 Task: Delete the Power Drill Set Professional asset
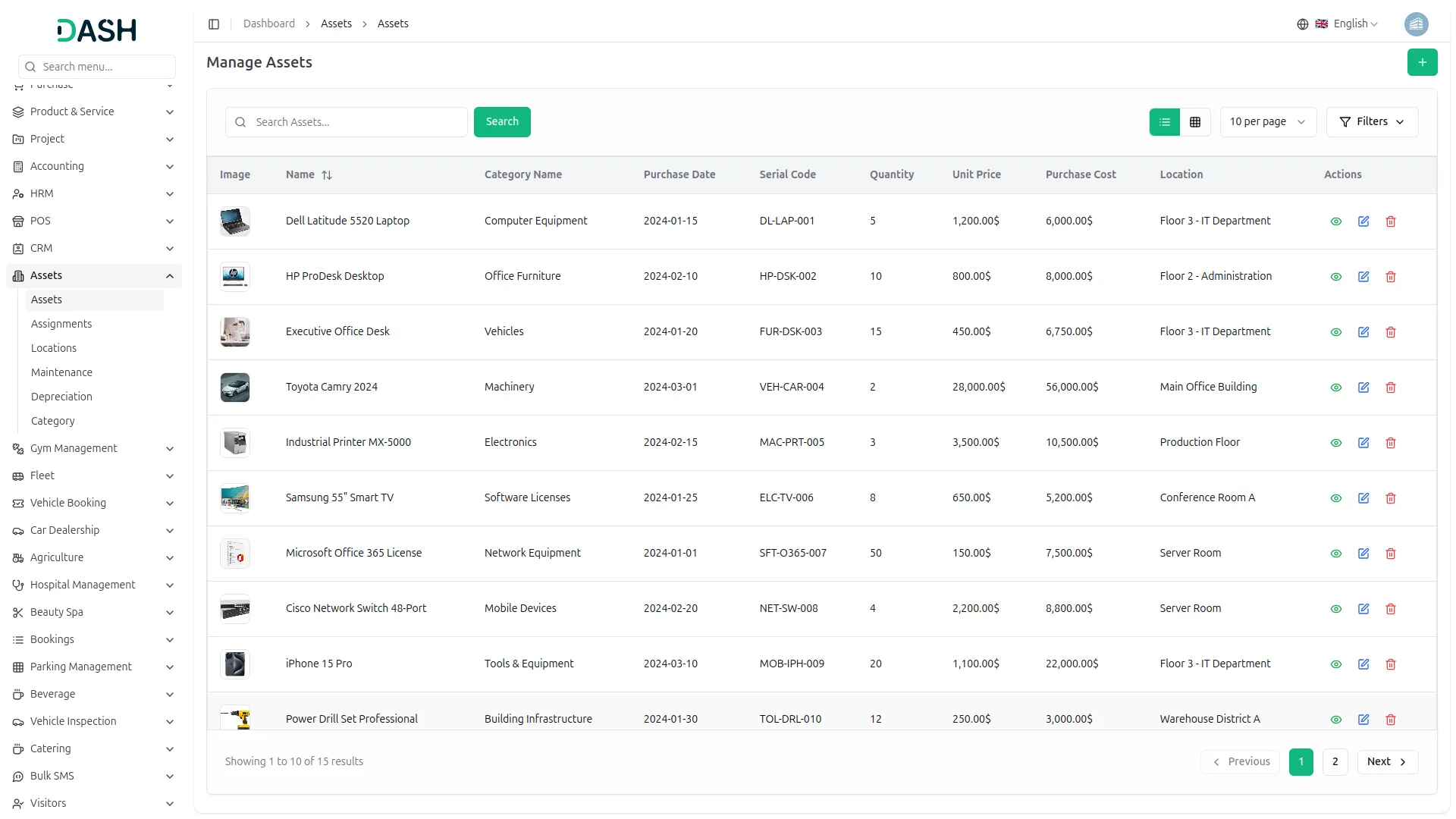1390,719
